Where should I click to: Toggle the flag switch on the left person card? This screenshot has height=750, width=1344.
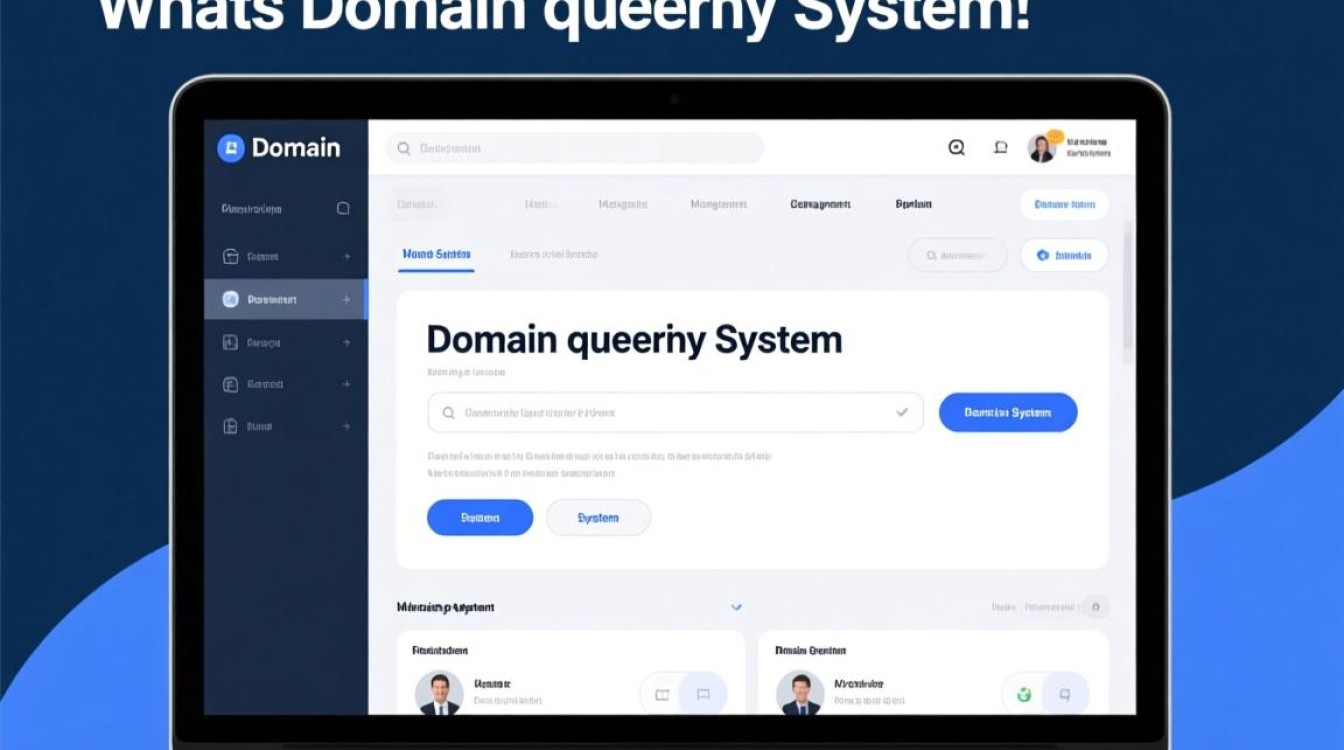[702, 694]
